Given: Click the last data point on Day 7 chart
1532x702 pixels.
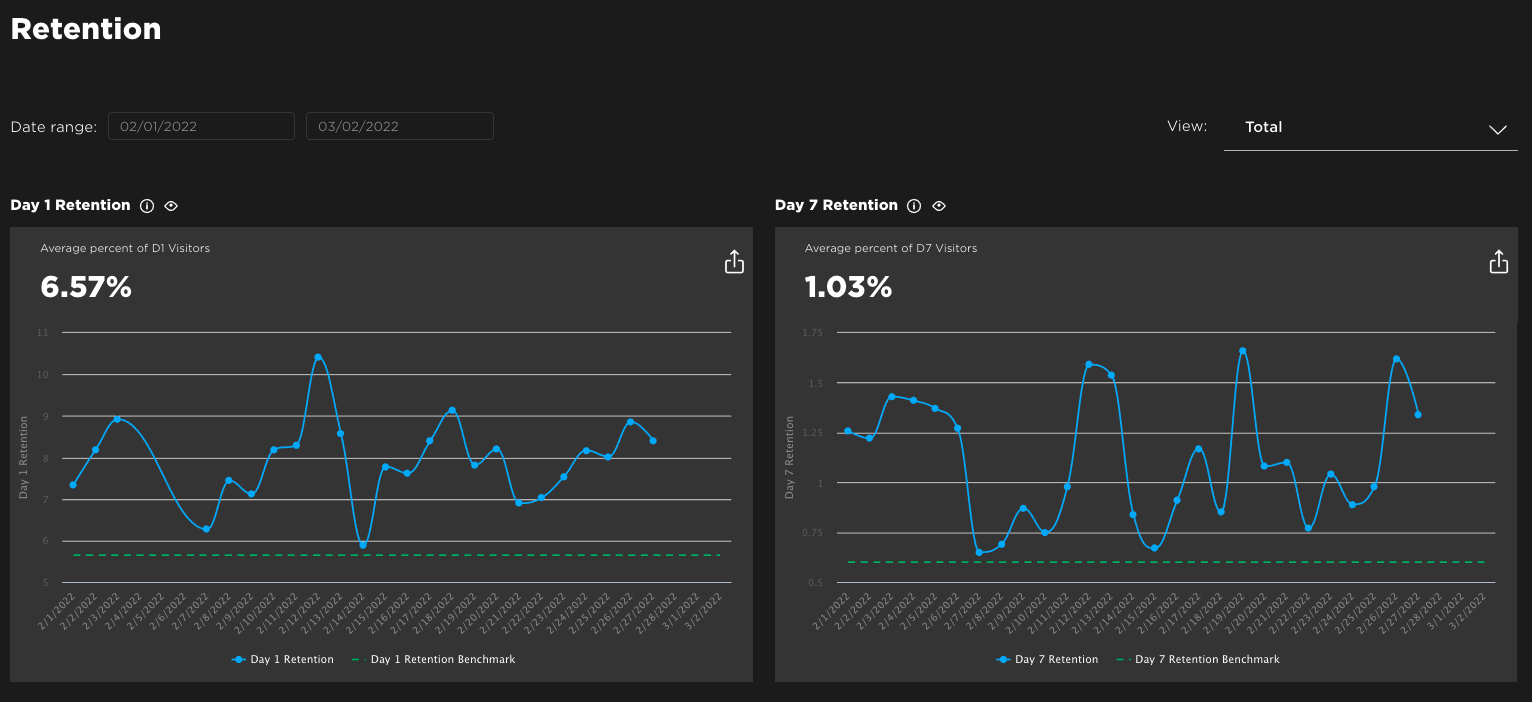Looking at the screenshot, I should click(x=1418, y=414).
